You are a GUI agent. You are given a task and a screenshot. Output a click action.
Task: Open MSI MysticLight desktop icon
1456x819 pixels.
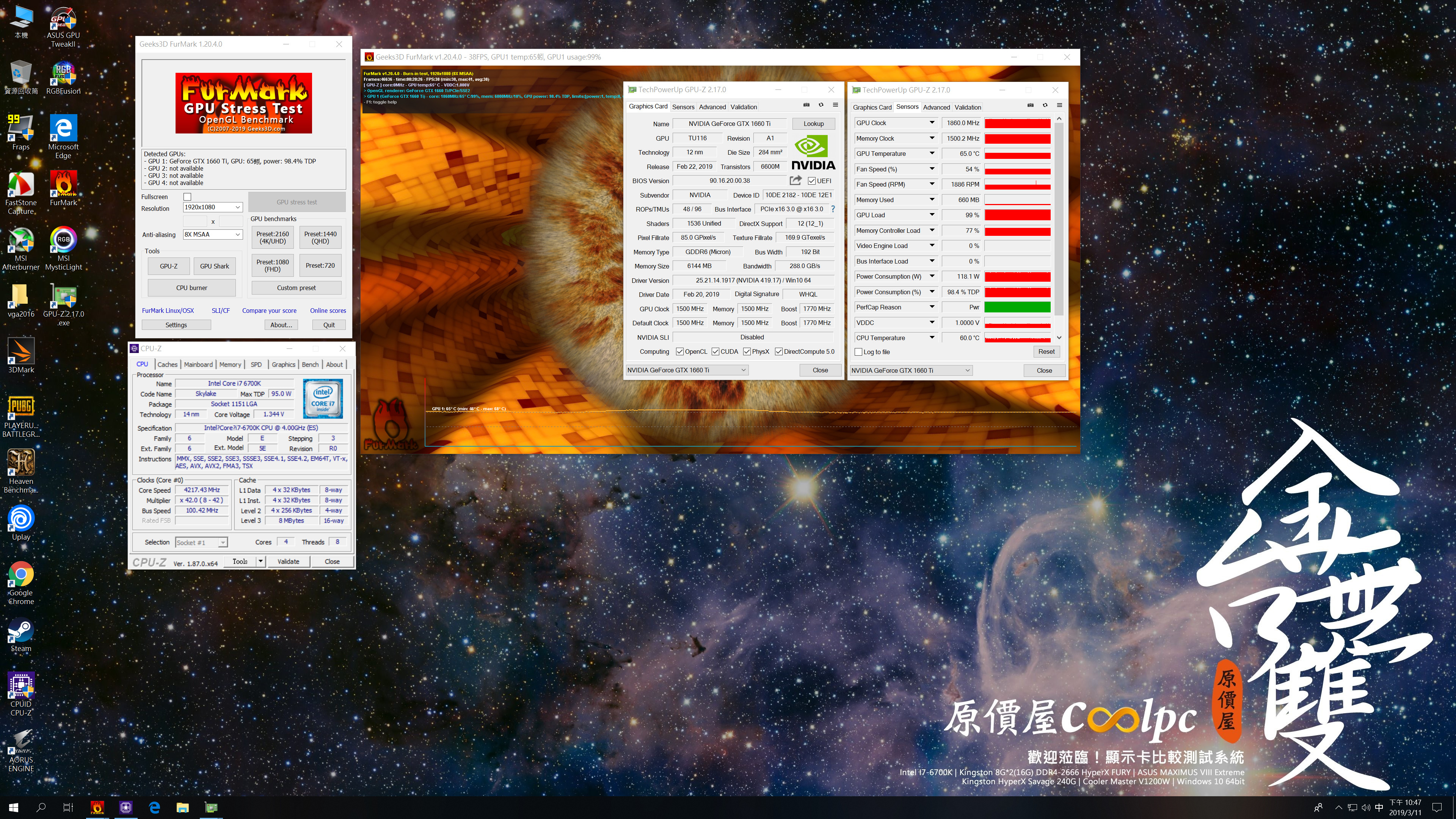point(63,249)
